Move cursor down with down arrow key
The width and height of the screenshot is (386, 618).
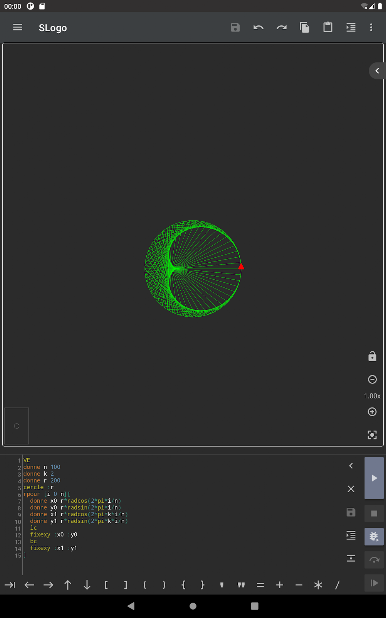[x=87, y=585]
